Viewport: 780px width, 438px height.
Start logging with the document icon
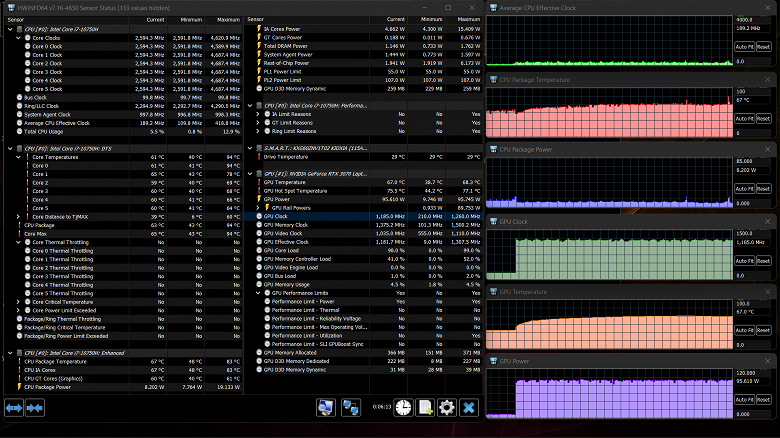(425, 407)
